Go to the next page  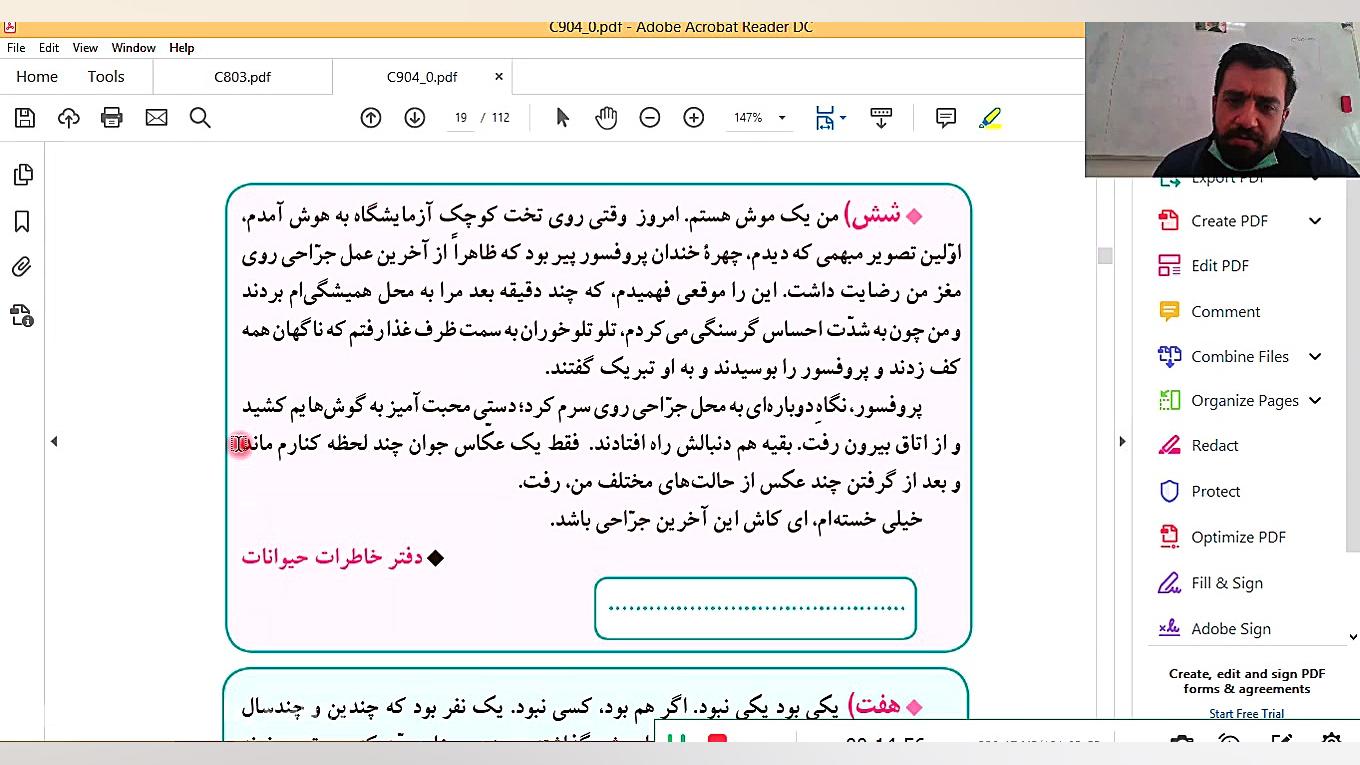(414, 117)
